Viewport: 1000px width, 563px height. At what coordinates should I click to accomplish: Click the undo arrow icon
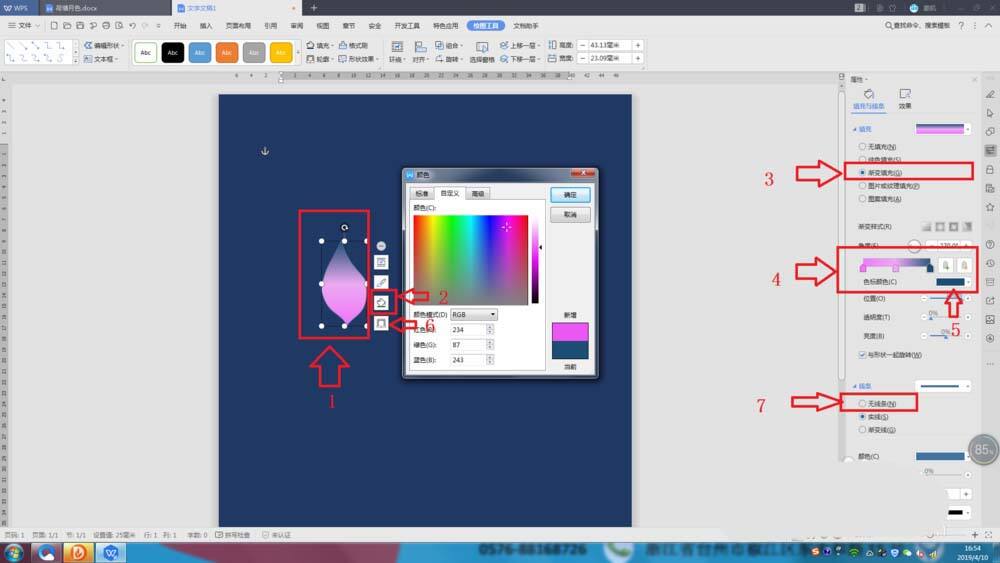(132, 26)
